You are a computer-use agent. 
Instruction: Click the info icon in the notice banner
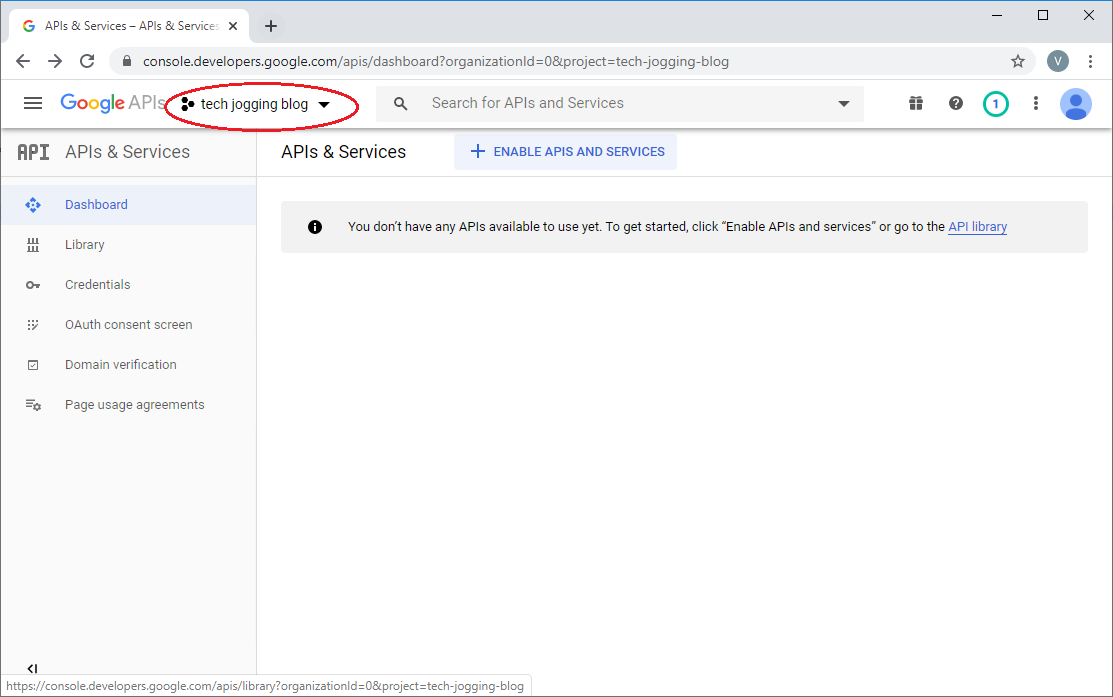(x=314, y=227)
